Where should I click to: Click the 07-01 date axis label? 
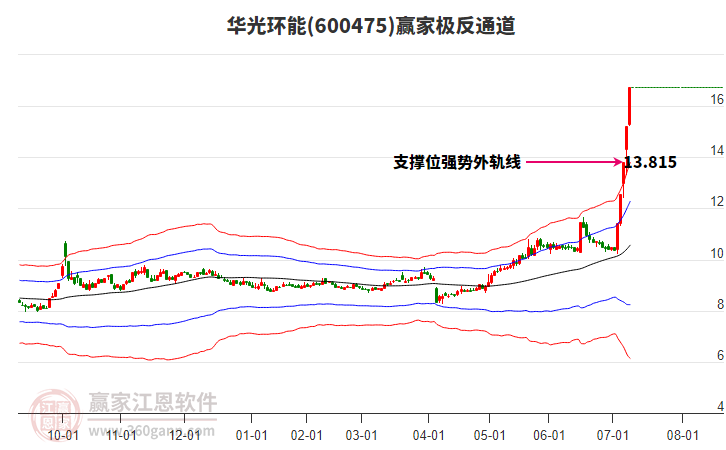(613, 436)
